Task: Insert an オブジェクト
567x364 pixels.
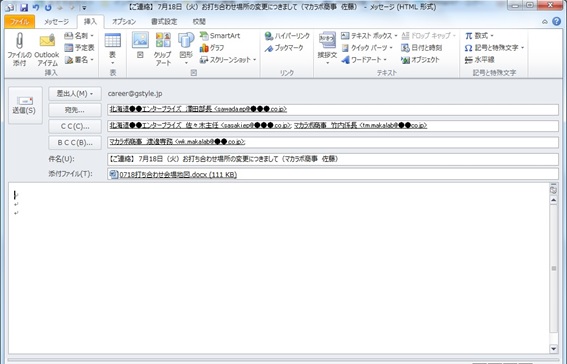Action: click(x=420, y=60)
